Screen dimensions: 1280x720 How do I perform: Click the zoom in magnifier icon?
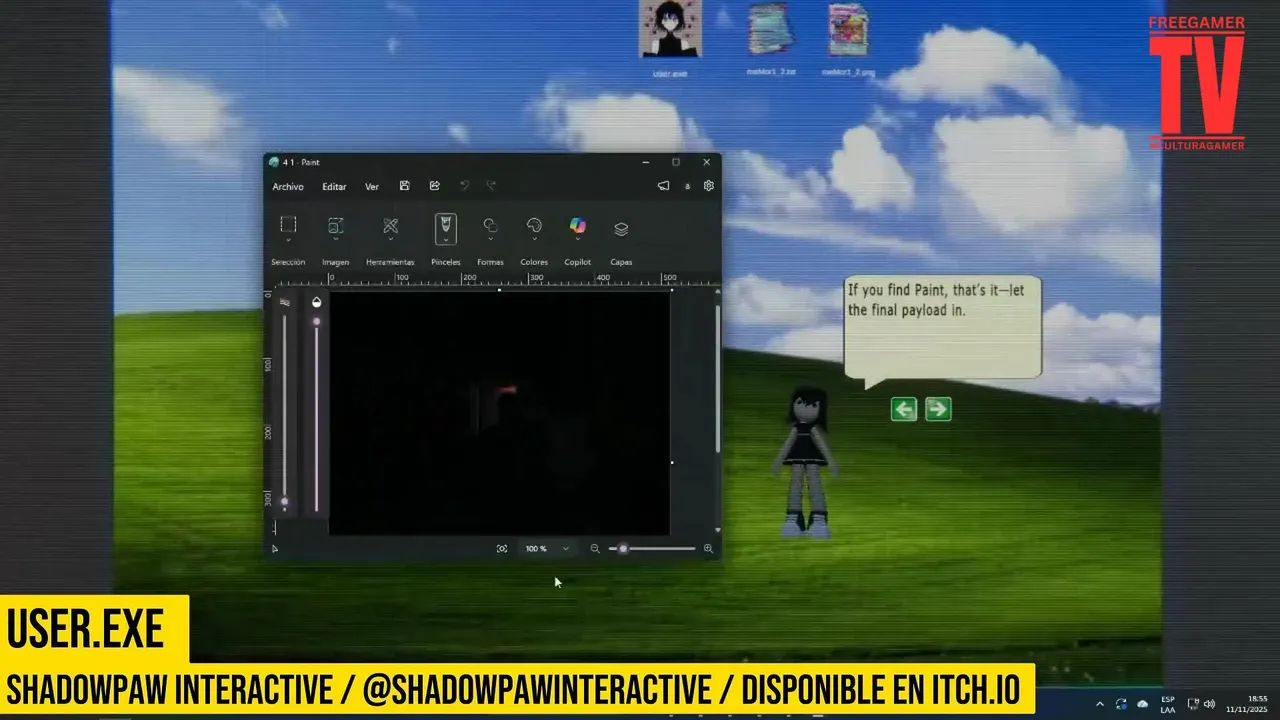click(x=708, y=549)
